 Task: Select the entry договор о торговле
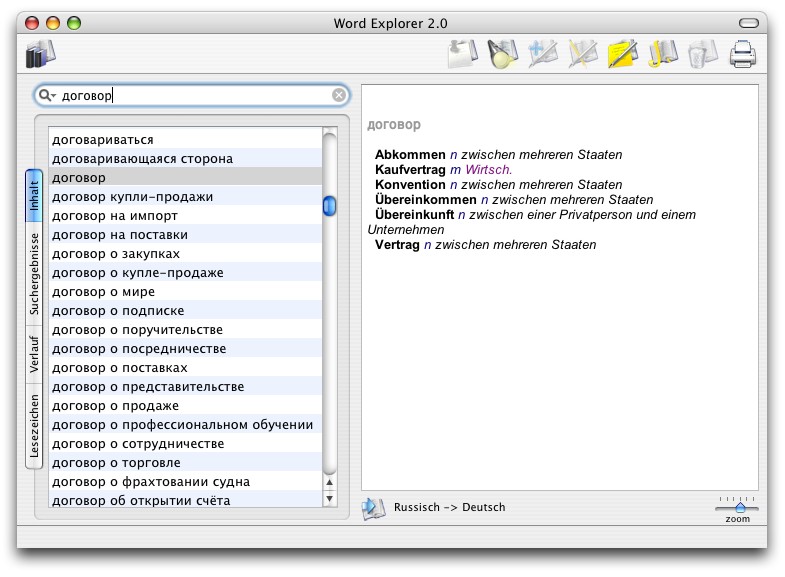(185, 463)
